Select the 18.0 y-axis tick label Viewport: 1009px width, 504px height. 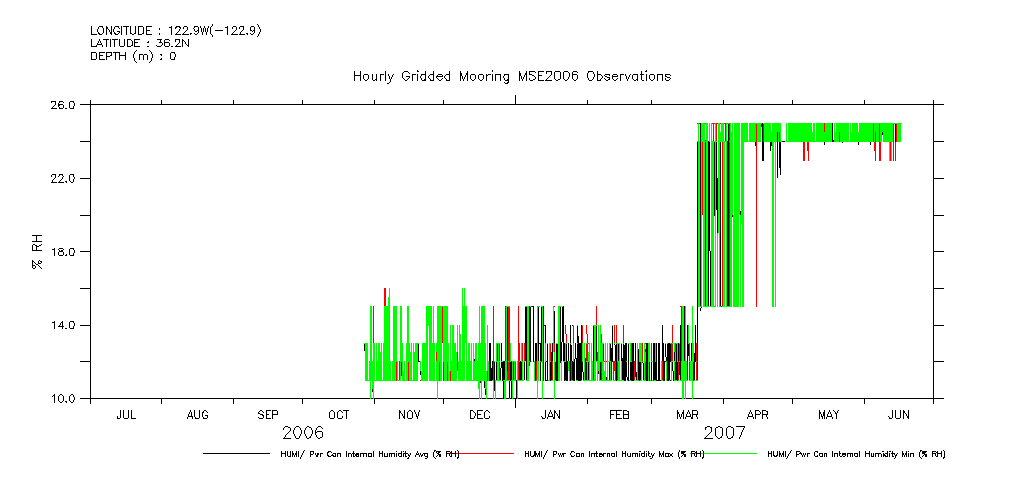coord(64,252)
